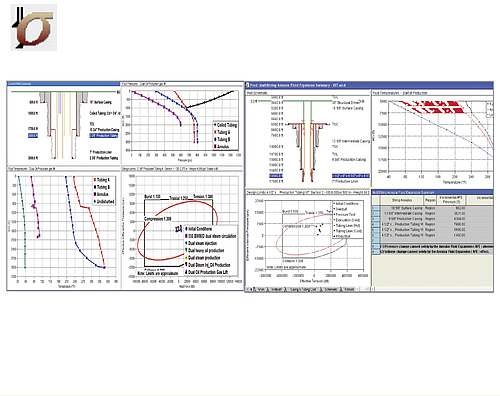Viewport: 500px width, 396px height.
Task: Switch to the Schematic tab at bottom
Action: (x=330, y=289)
